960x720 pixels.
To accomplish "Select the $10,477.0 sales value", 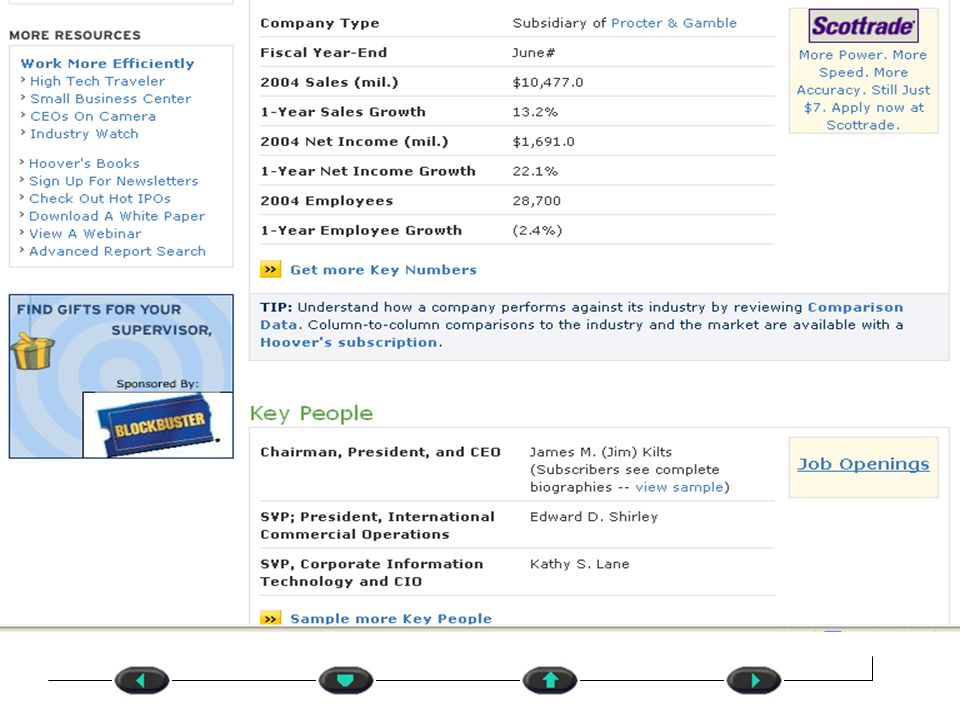I will tap(548, 83).
